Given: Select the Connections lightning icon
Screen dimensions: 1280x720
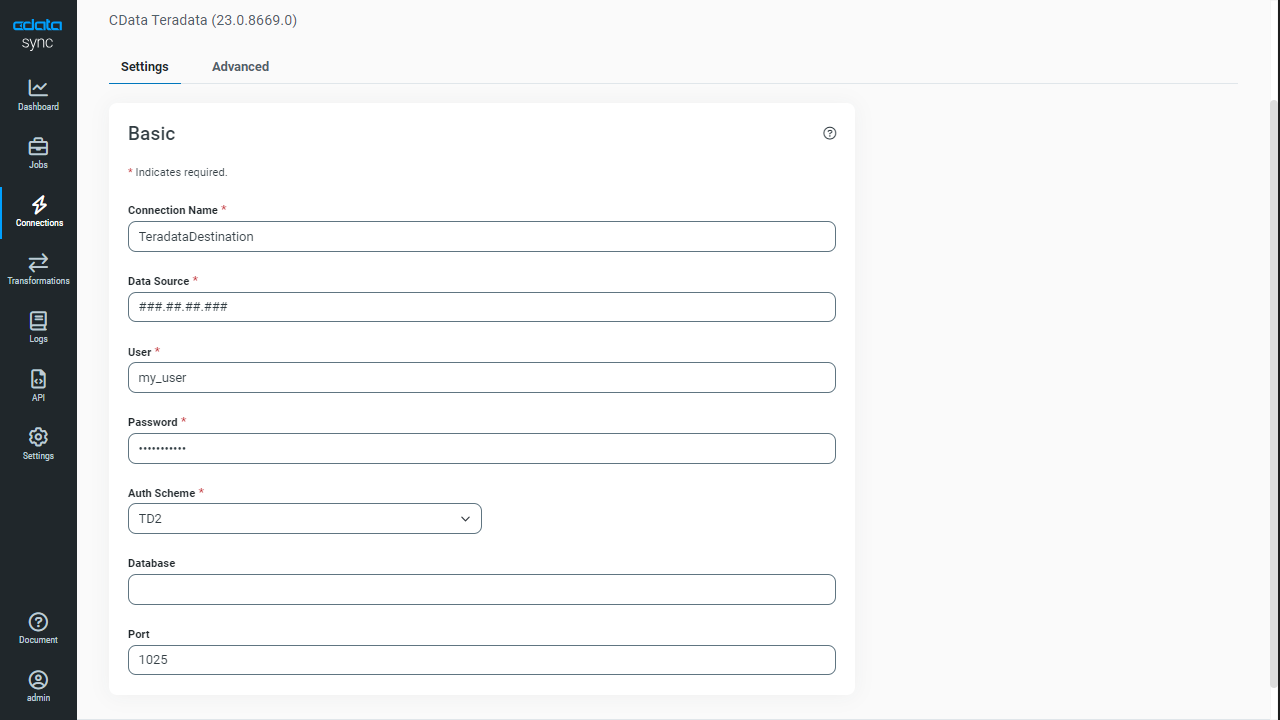Looking at the screenshot, I should [39, 204].
